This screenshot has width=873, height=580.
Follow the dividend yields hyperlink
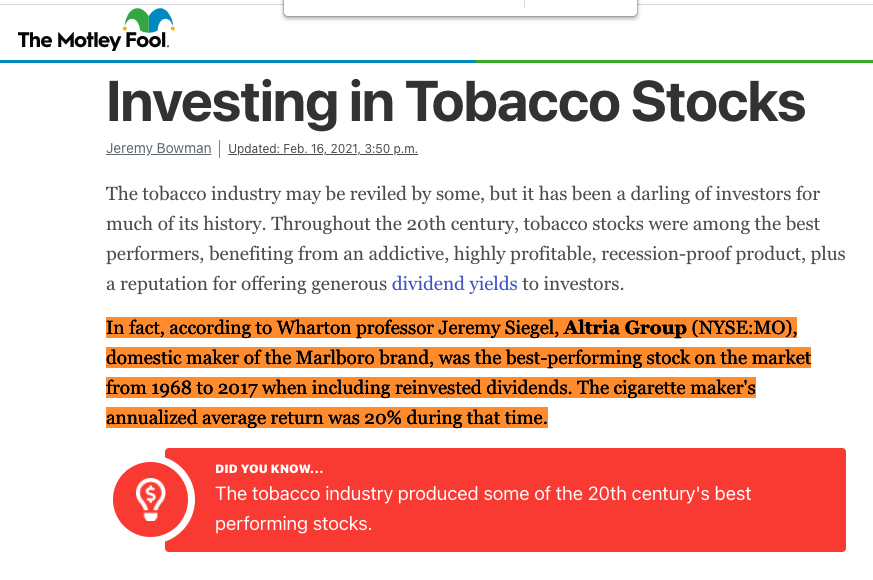point(454,284)
